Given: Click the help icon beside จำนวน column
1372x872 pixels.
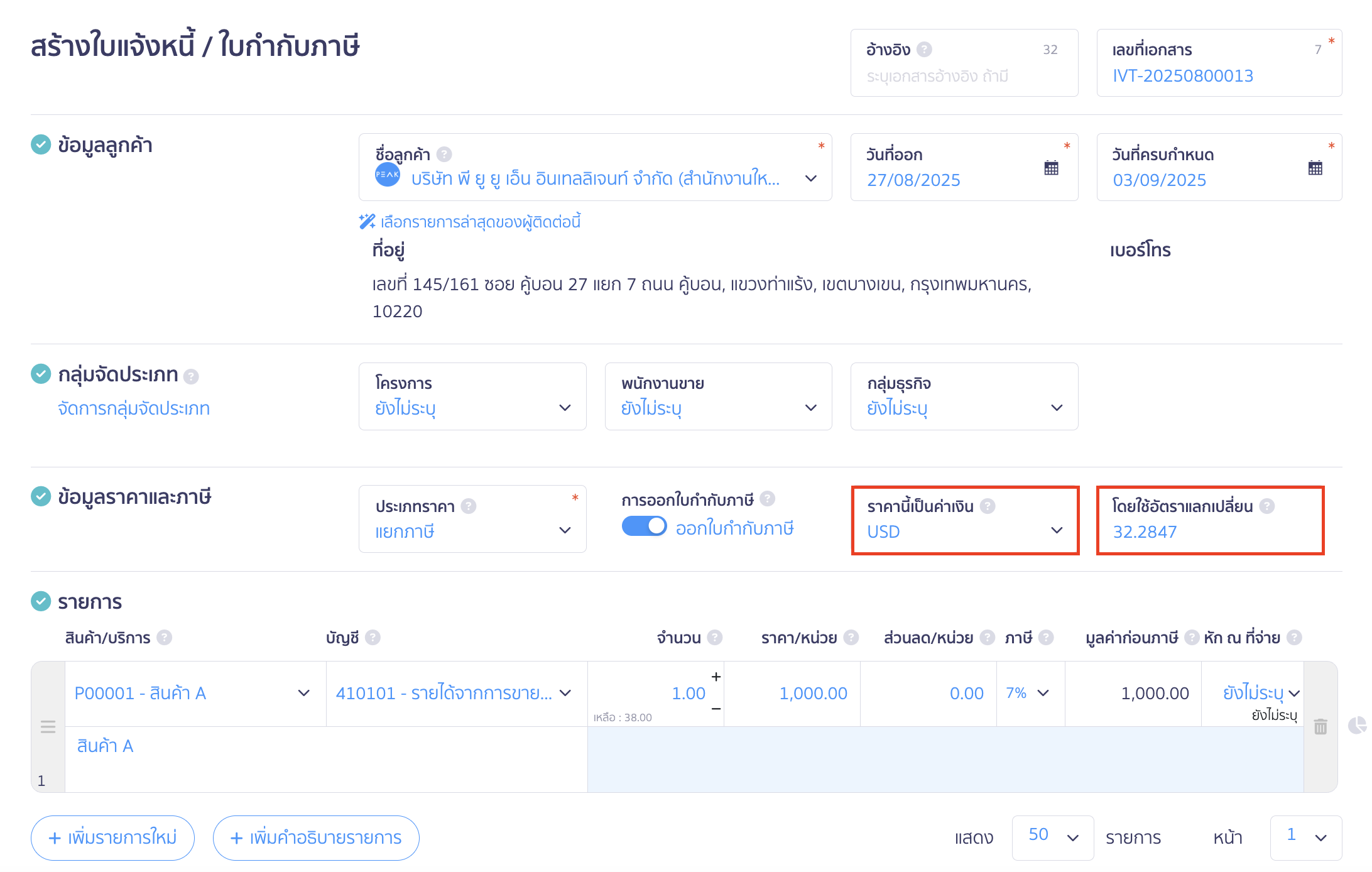Looking at the screenshot, I should (715, 638).
